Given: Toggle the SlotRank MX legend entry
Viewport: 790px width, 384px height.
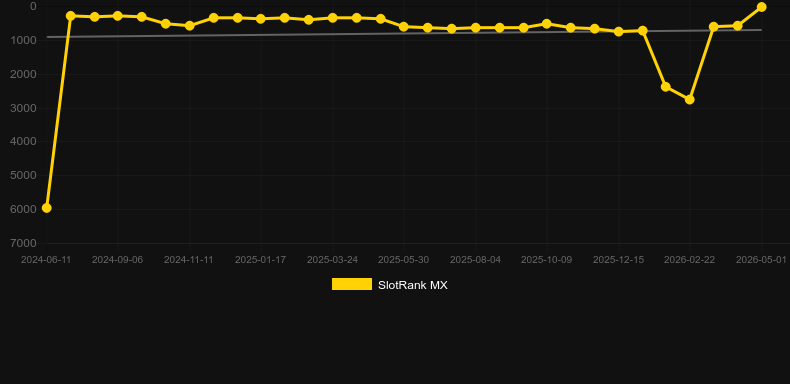Looking at the screenshot, I should [x=389, y=285].
